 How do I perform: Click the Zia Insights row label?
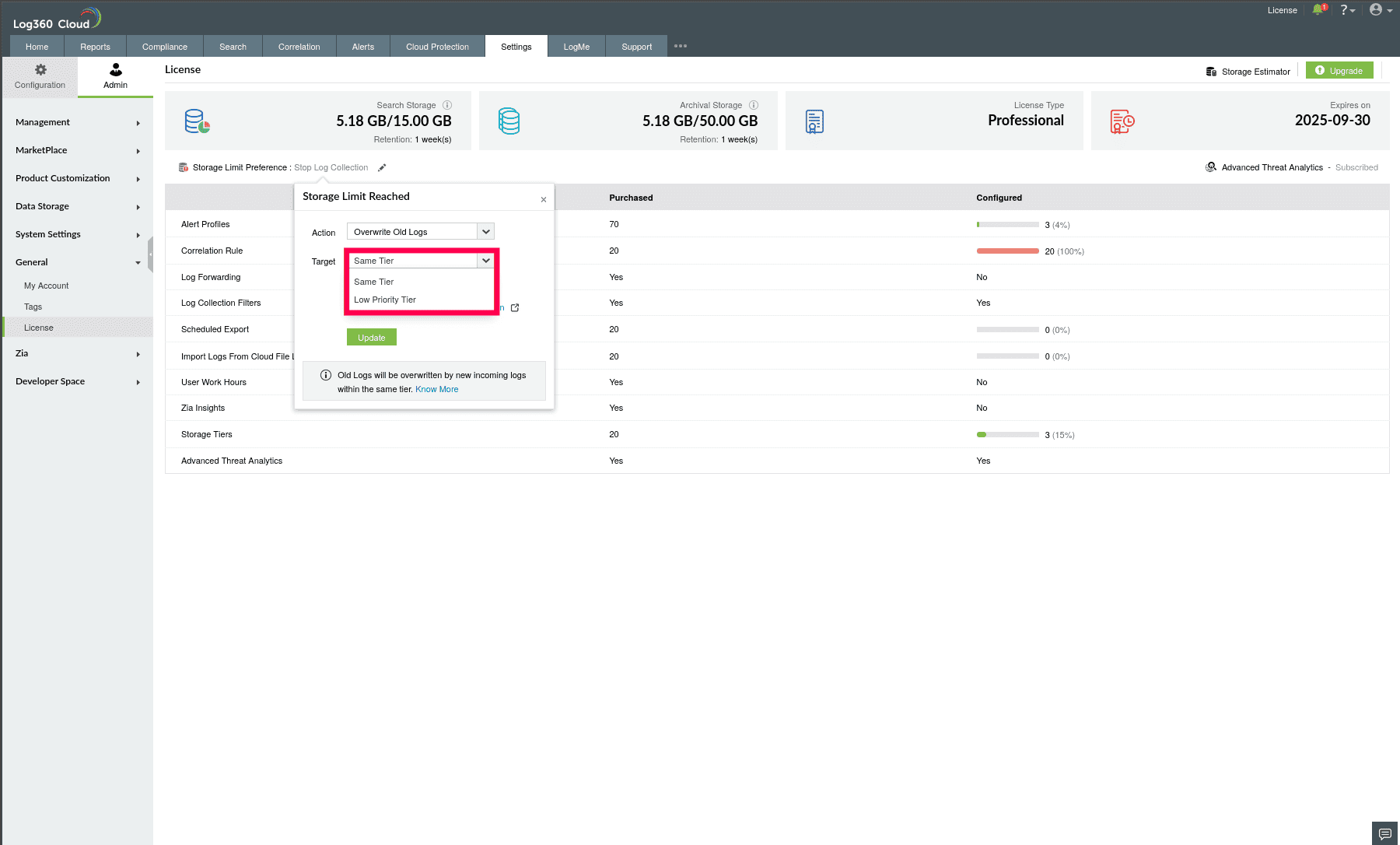203,408
